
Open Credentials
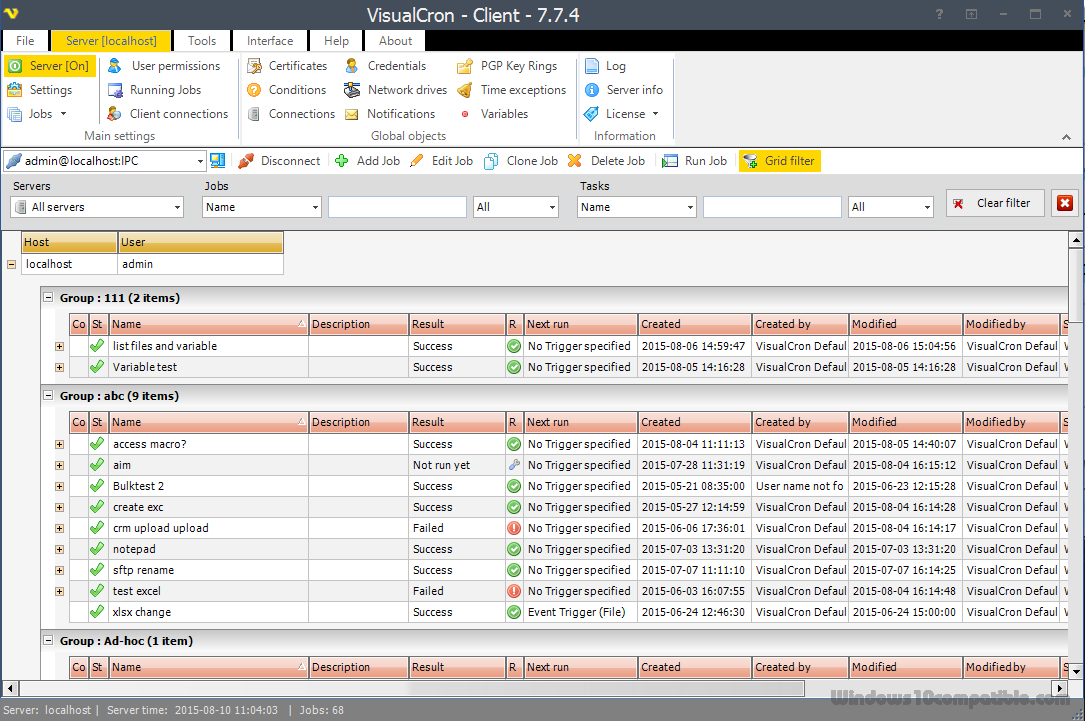coord(385,66)
